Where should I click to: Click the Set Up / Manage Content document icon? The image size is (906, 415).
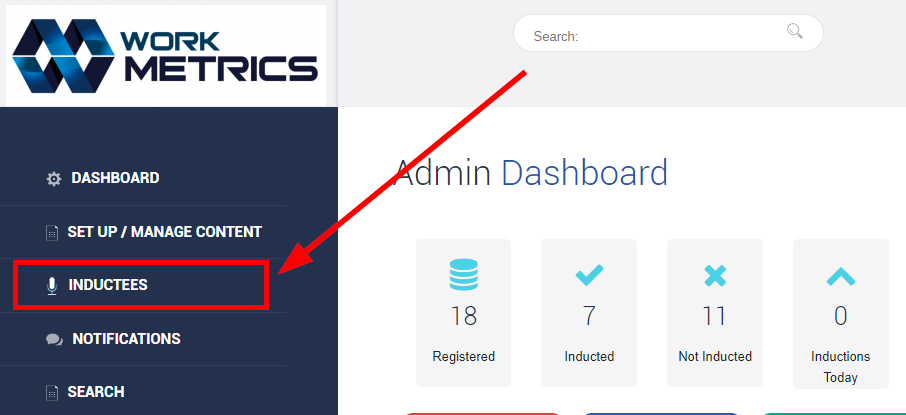point(53,233)
